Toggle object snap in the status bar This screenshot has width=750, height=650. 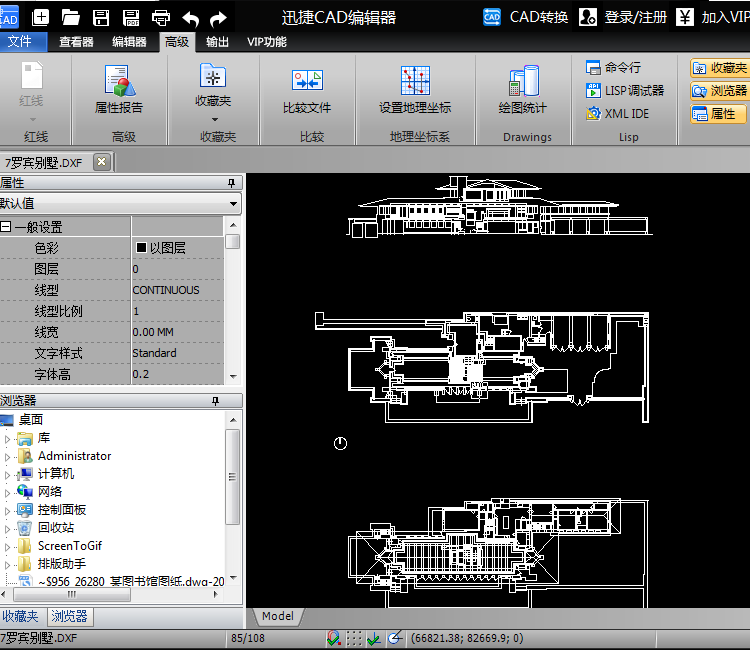333,638
